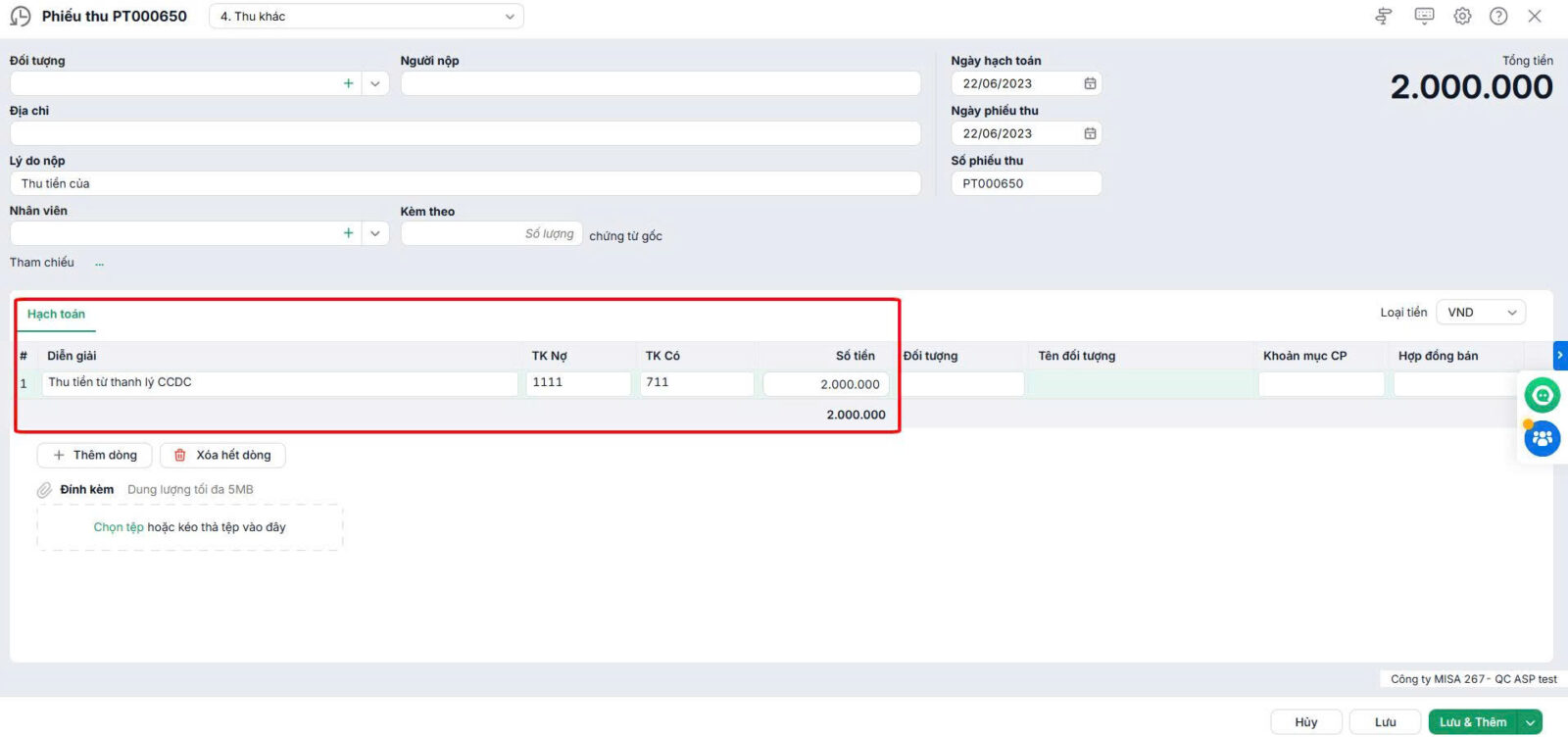Click Số tiền cell 2.000.000 in row 1
Screen dimensions: 1568x737
tap(826, 384)
